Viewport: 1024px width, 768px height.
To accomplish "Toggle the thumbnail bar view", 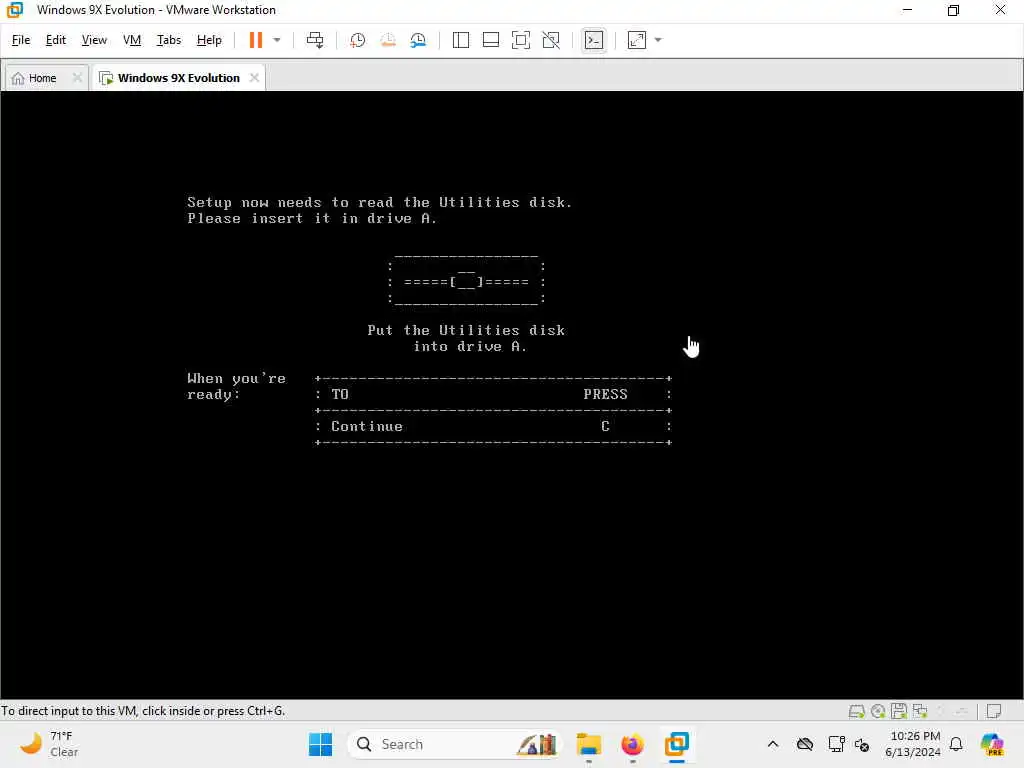I will (x=490, y=40).
